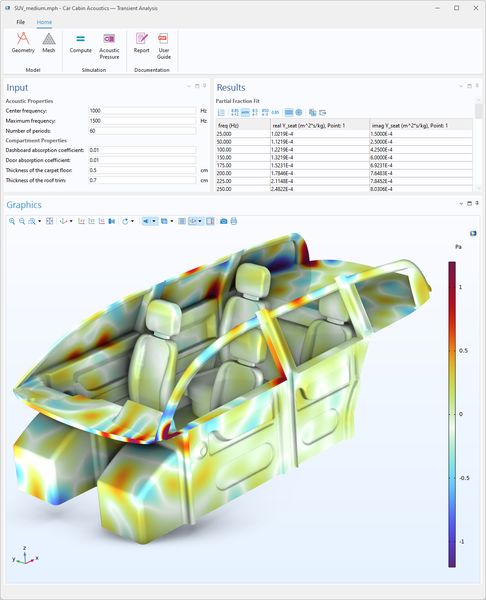Click the pressure color legend bar
This screenshot has width=486, height=600.
pos(452,414)
